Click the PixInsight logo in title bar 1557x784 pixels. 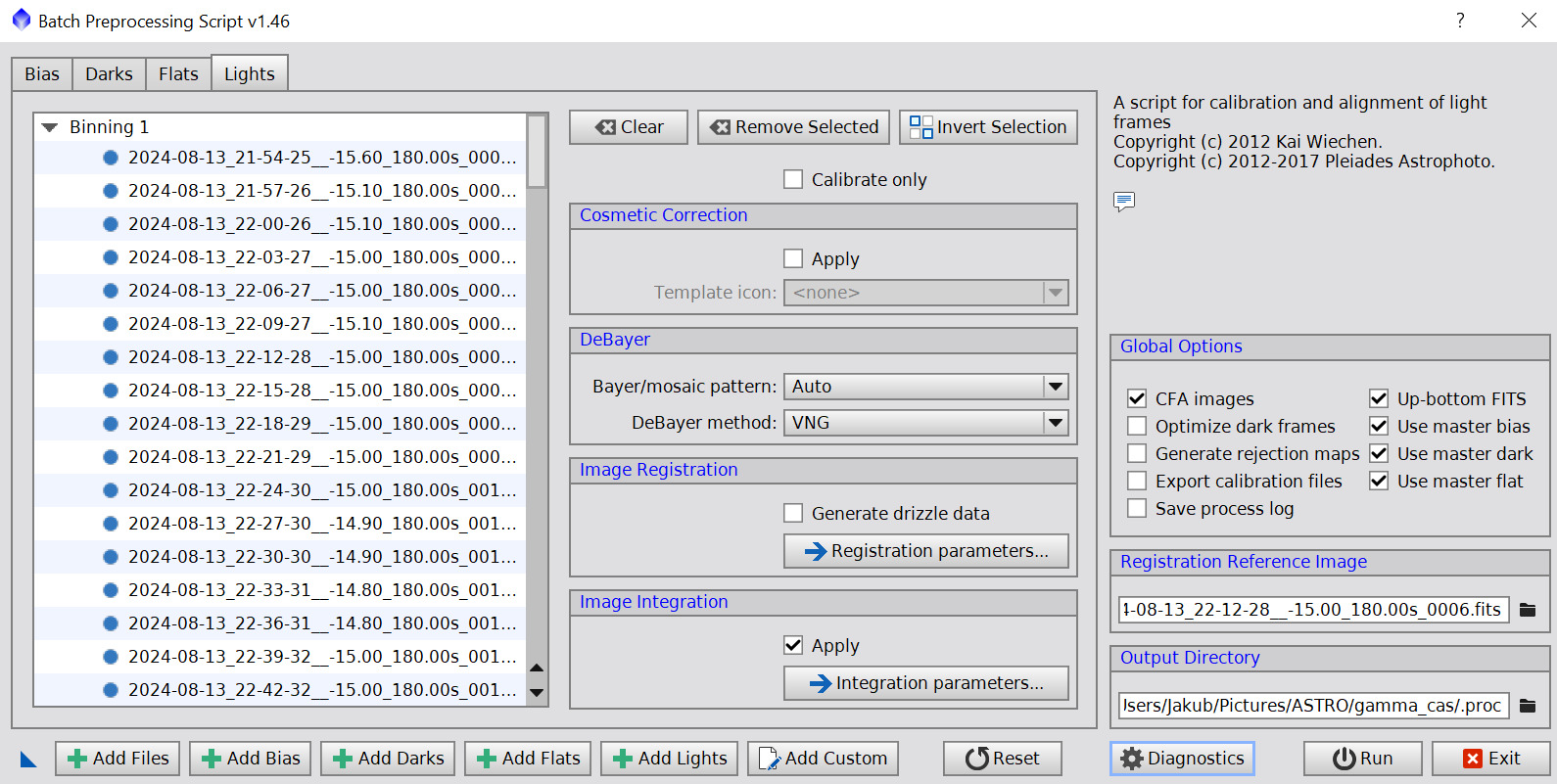tap(22, 21)
